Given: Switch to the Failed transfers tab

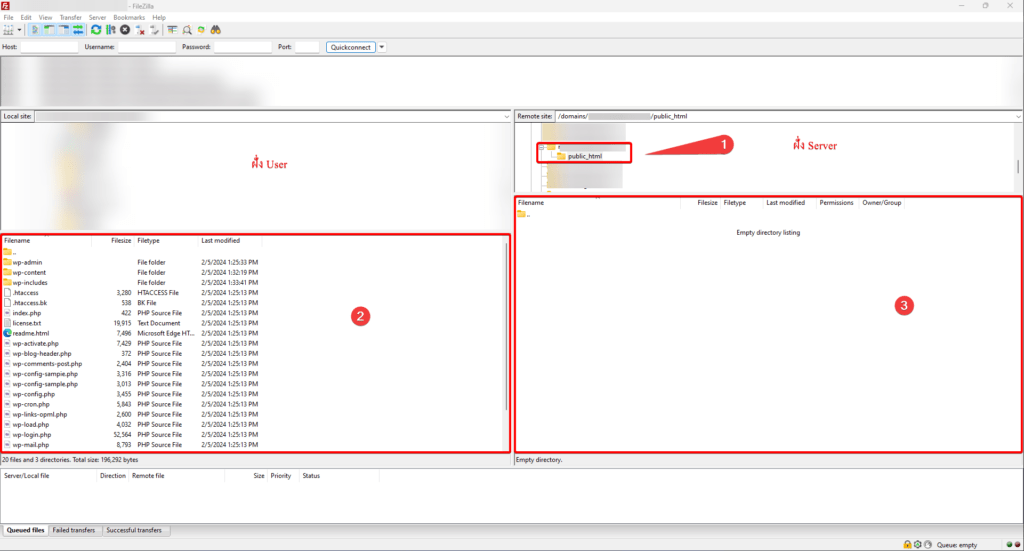Looking at the screenshot, I should click(x=75, y=530).
